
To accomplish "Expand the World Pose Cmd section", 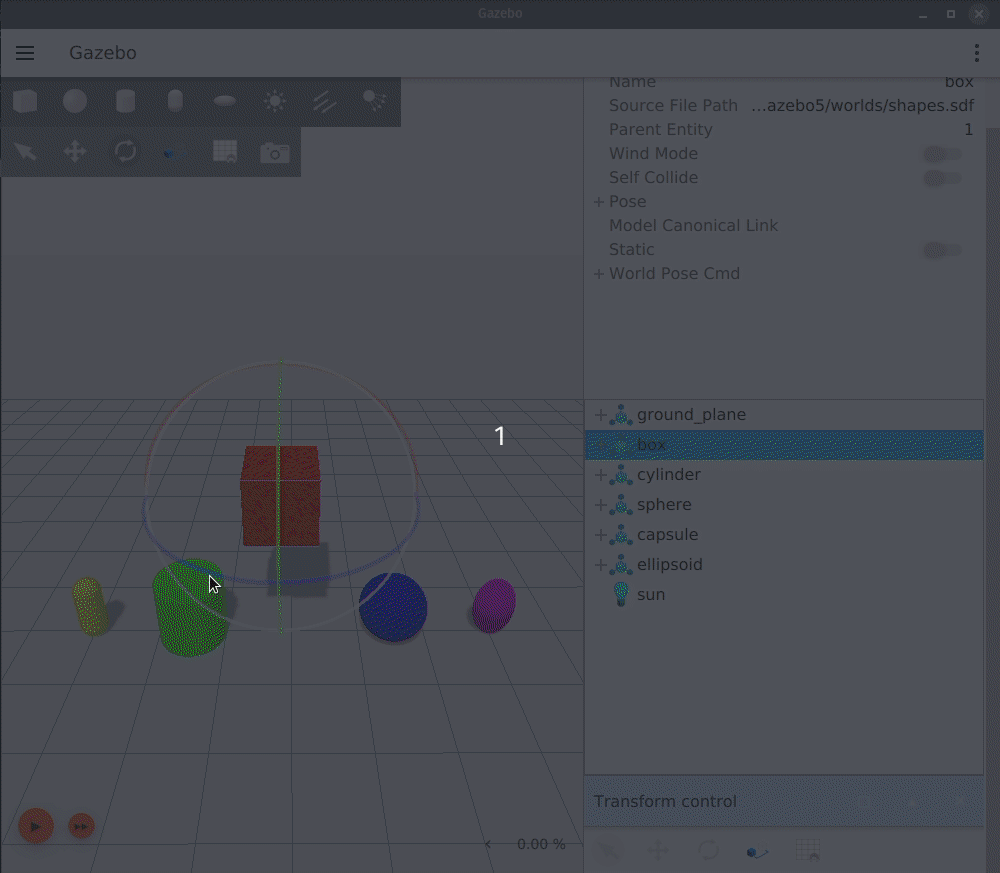I will tap(599, 274).
